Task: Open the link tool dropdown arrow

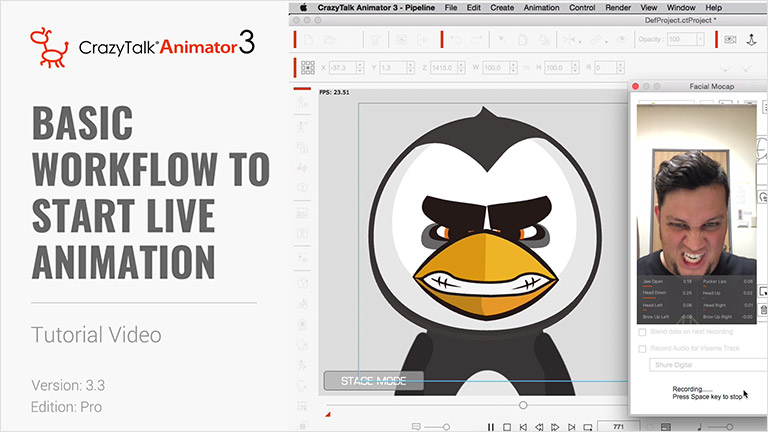Action: click(606, 43)
